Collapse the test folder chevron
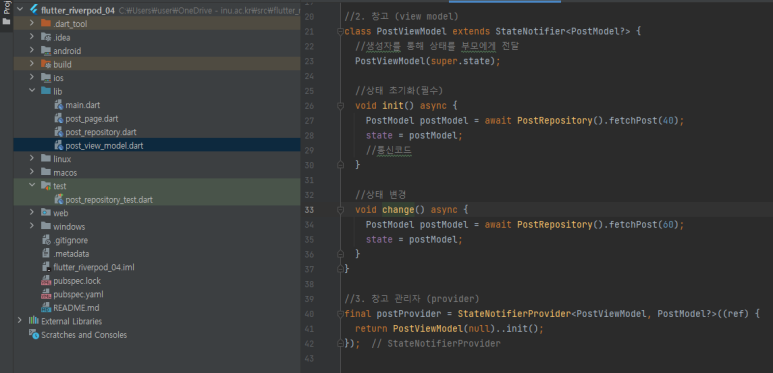 point(32,186)
